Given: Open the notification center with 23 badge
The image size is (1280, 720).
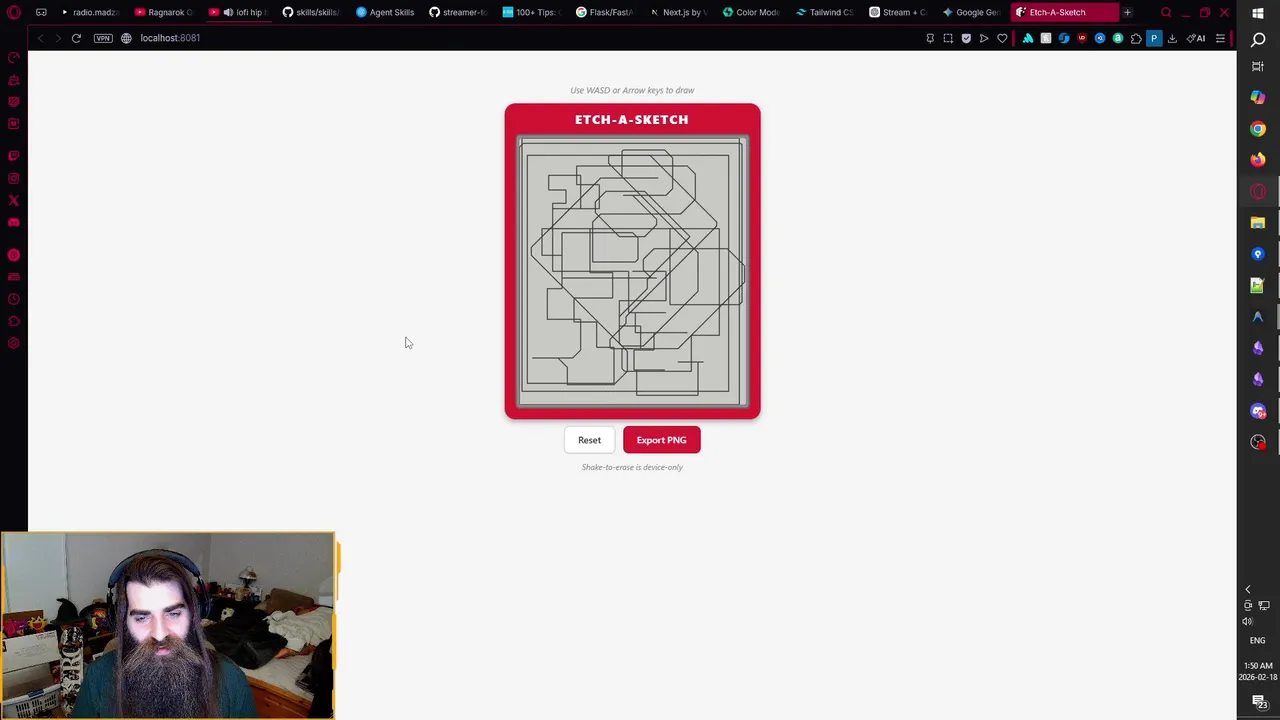Looking at the screenshot, I should click(x=1260, y=704).
